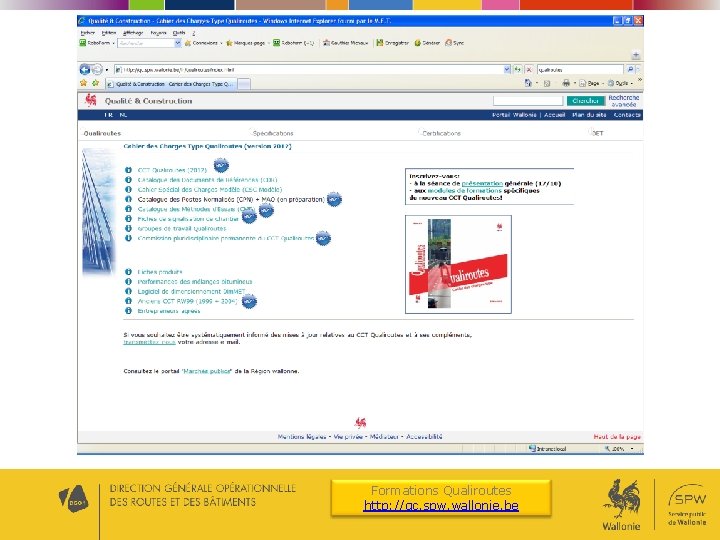Image resolution: width=720 pixels, height=540 pixels.
Task: Open the Affichage menu
Action: (x=133, y=33)
